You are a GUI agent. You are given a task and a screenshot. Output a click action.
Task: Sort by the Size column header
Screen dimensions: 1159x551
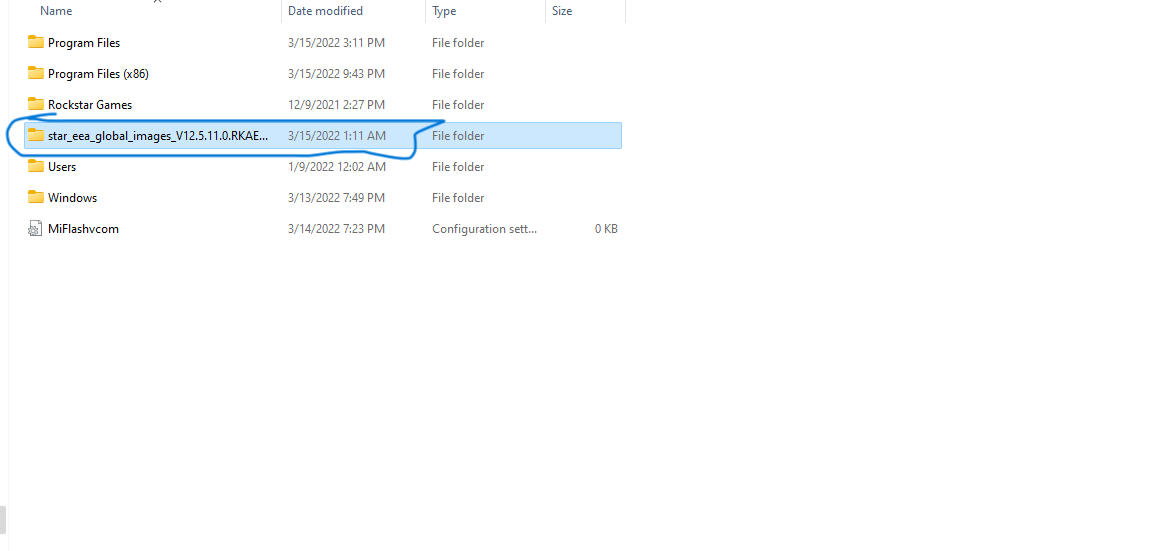click(562, 11)
